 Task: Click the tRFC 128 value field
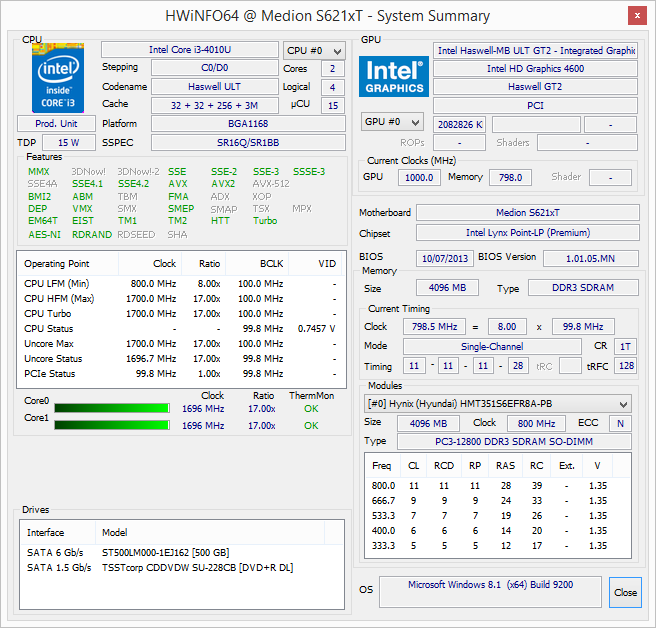[626, 366]
